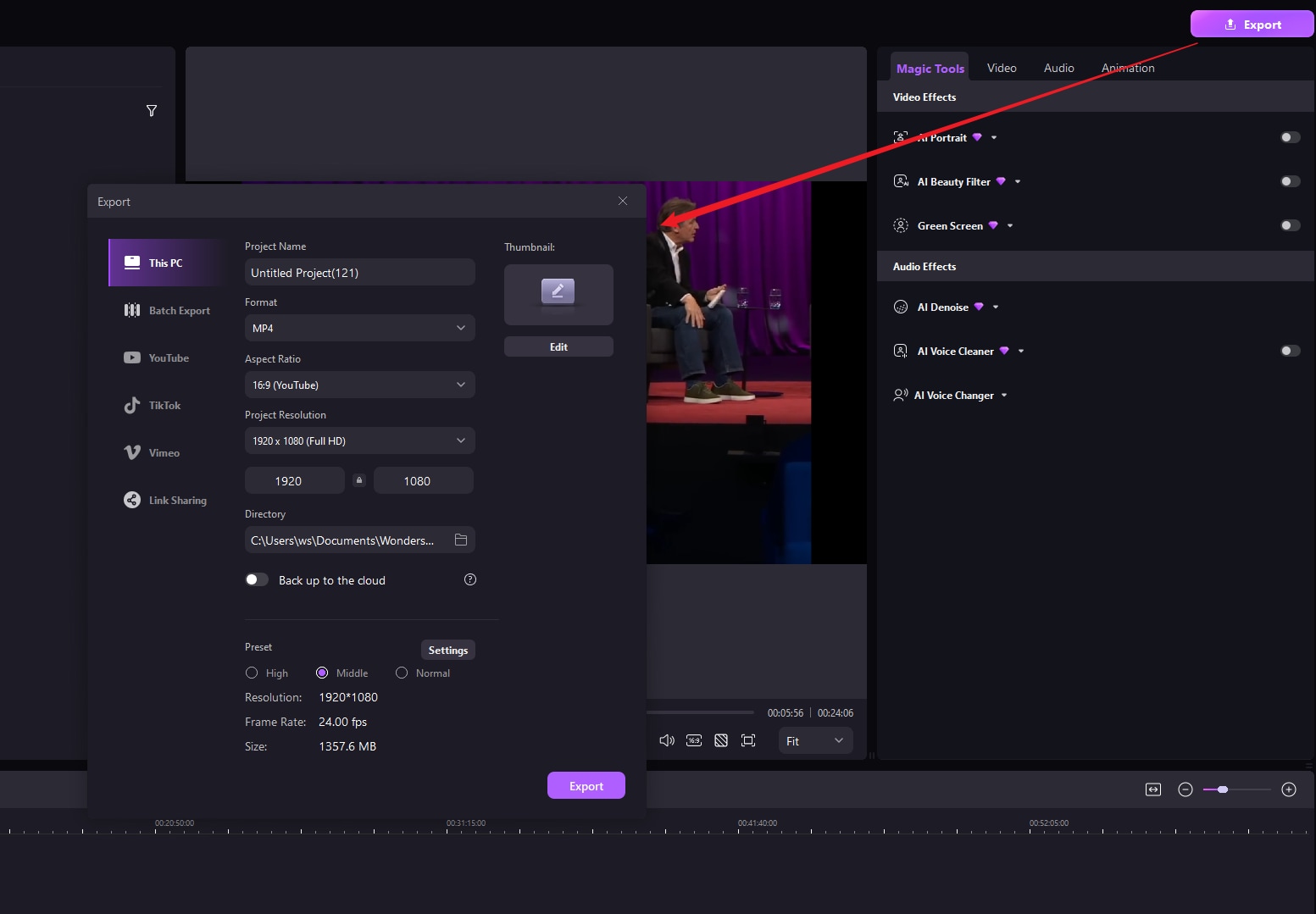Switch to the Magic Tools tab

pos(930,69)
